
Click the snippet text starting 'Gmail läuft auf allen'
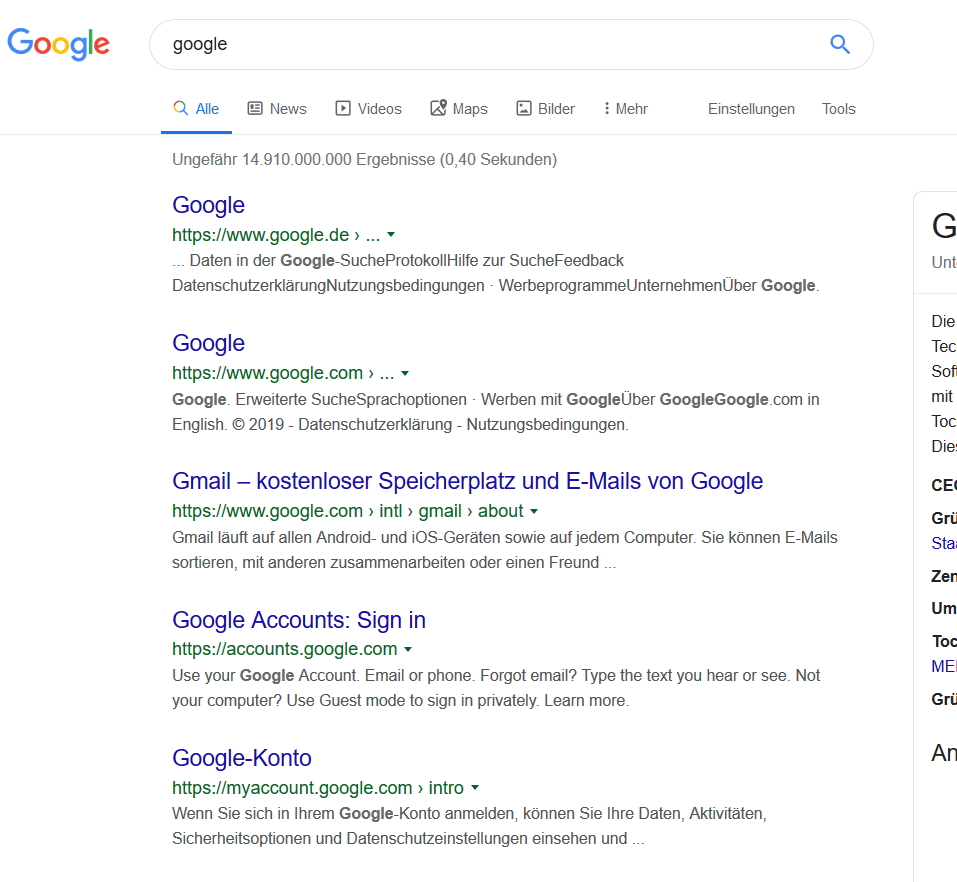tap(505, 550)
